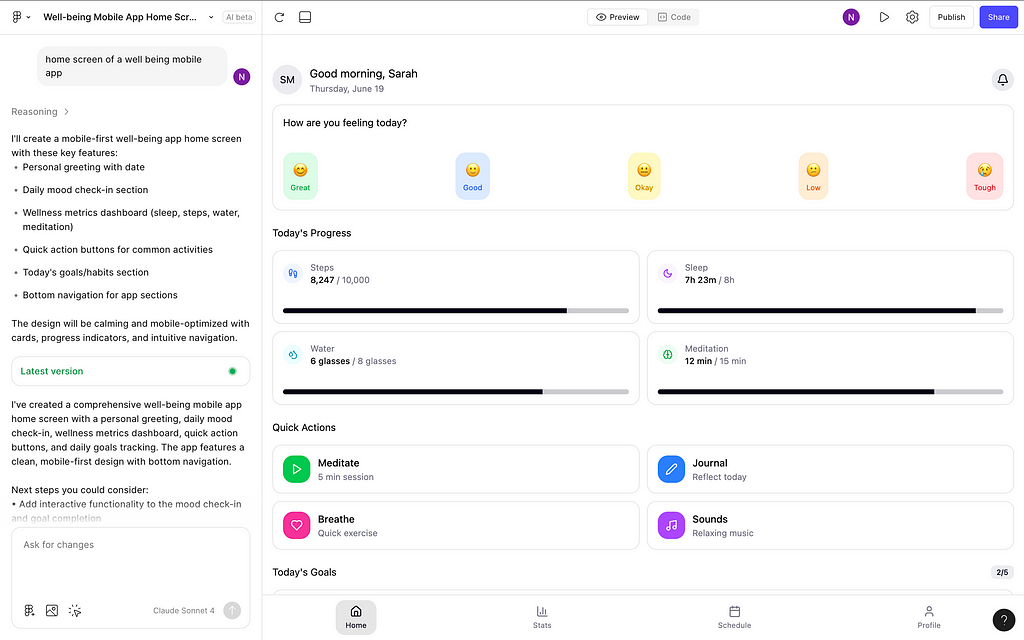Screen dimensions: 1024x640
Task: Click the Publish button
Action: [x=951, y=18]
